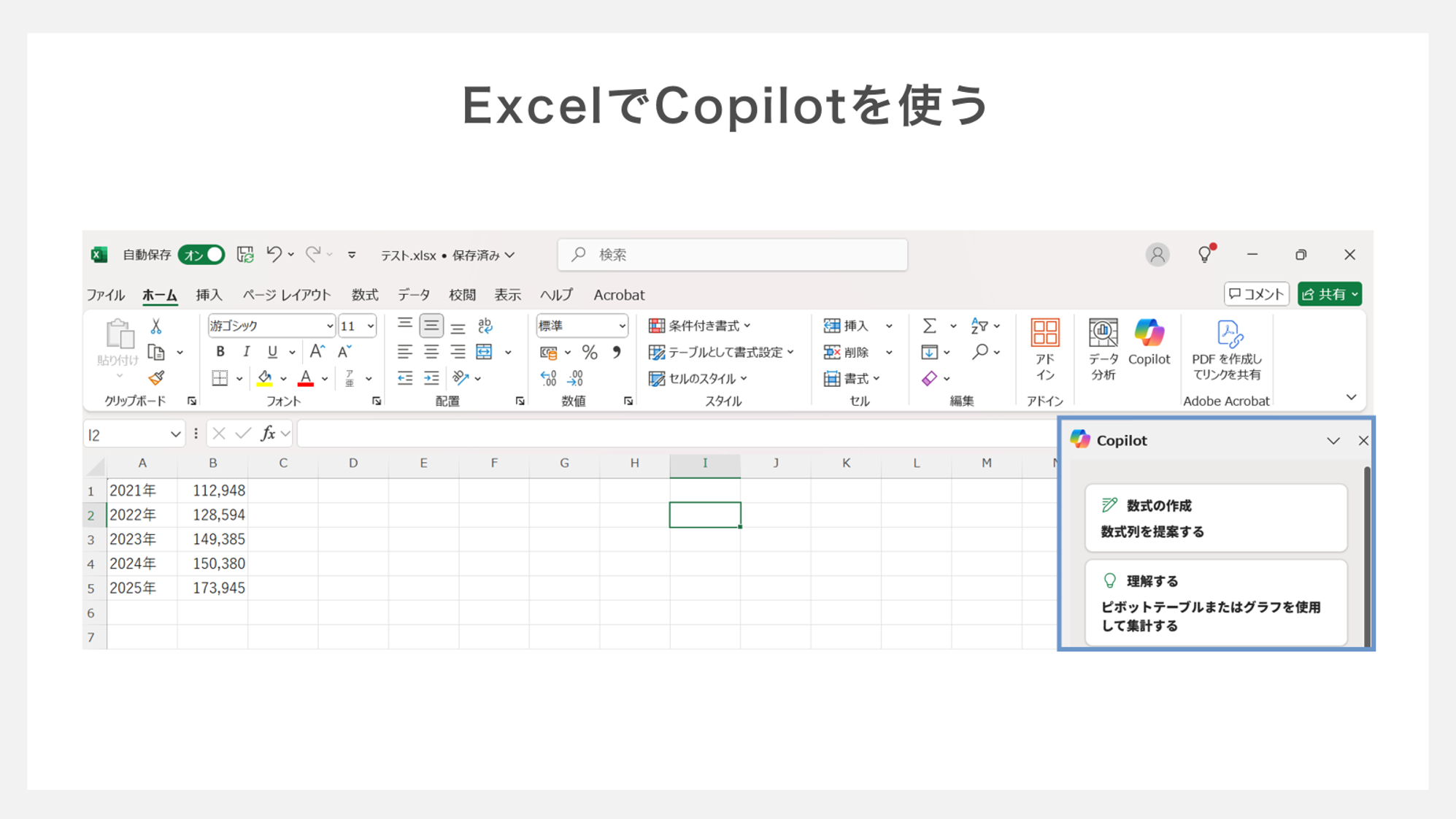
Task: Click the increase indent icon
Action: (x=431, y=378)
